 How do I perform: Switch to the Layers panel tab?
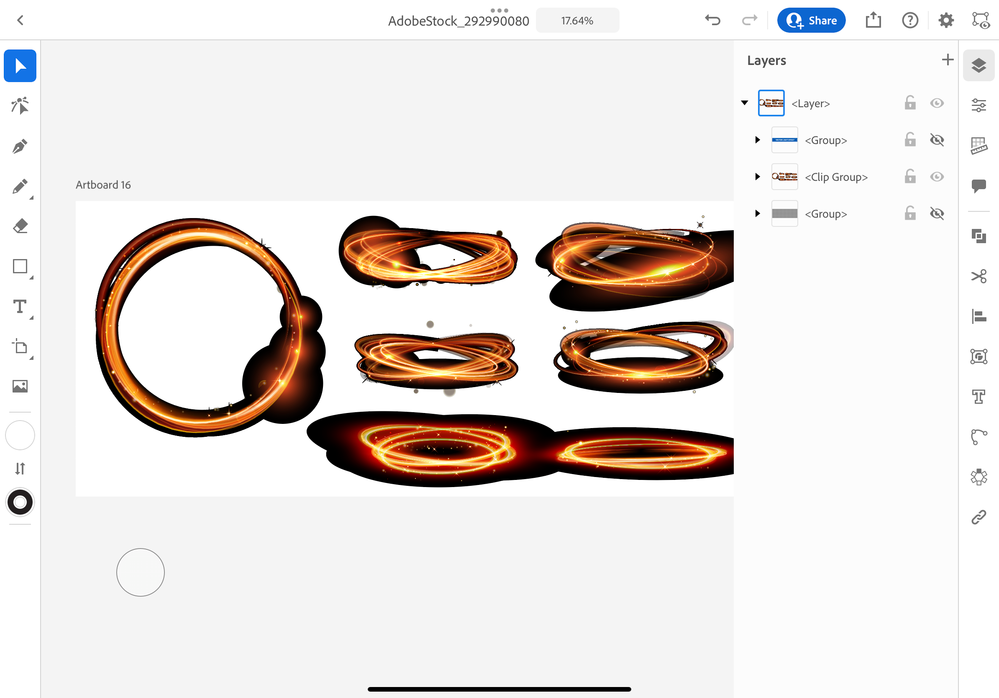[x=978, y=65]
